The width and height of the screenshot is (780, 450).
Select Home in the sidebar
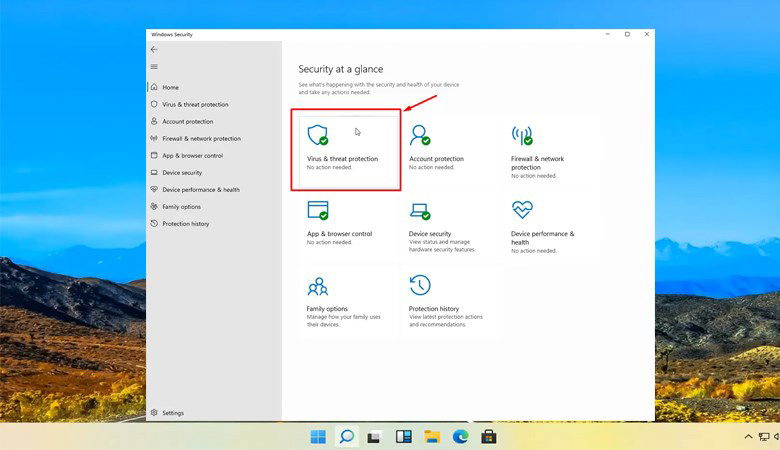[x=170, y=88]
